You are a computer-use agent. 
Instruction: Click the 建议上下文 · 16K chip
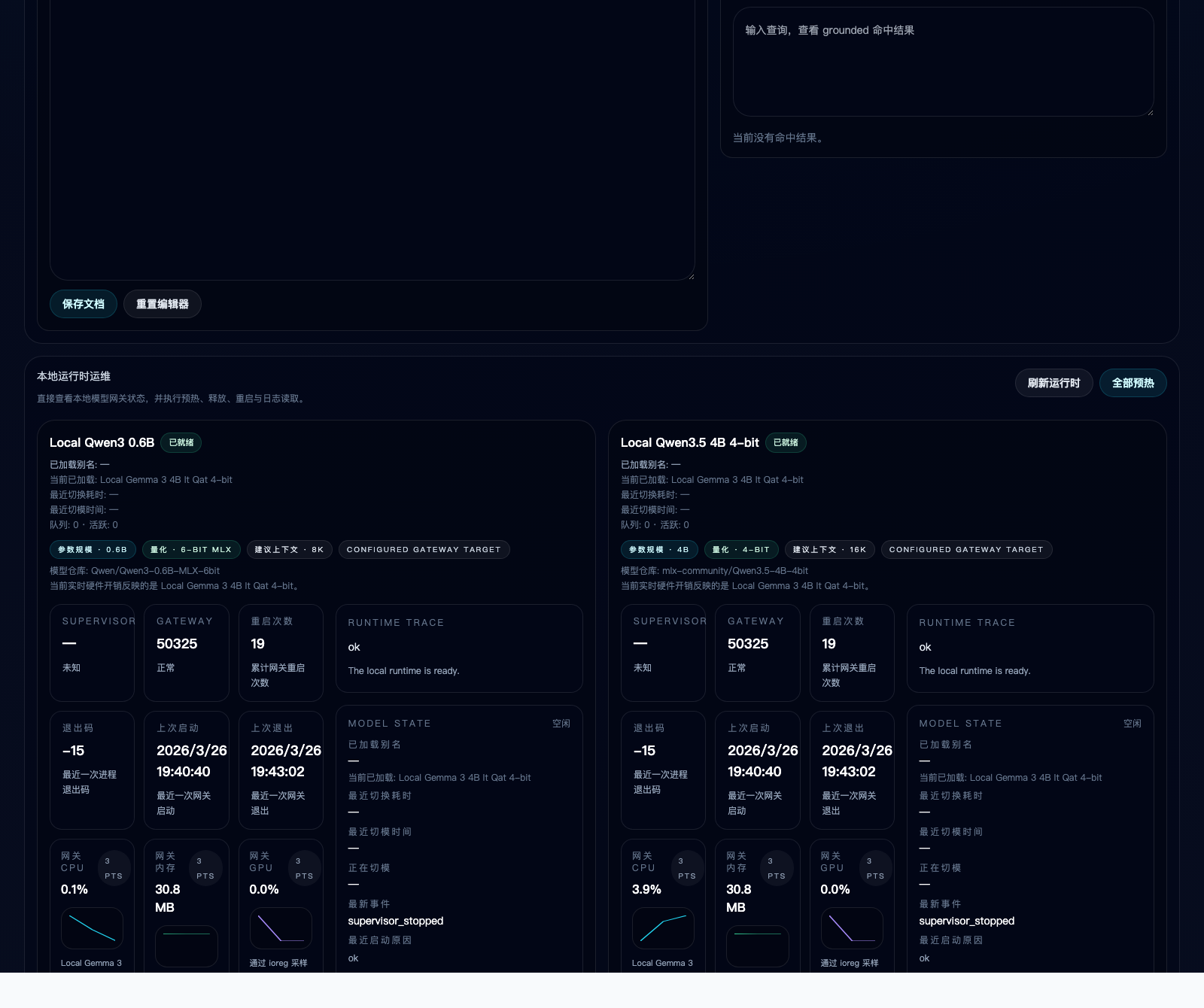(x=830, y=549)
